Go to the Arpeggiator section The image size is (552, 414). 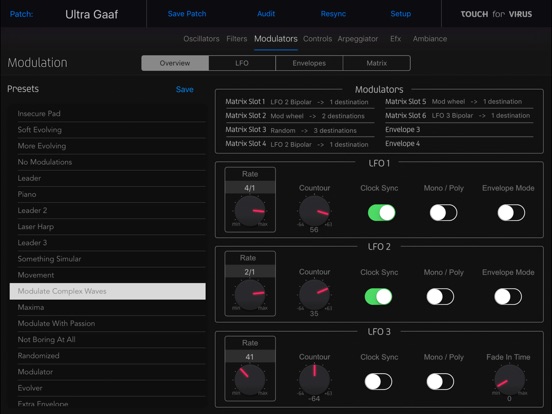358,39
